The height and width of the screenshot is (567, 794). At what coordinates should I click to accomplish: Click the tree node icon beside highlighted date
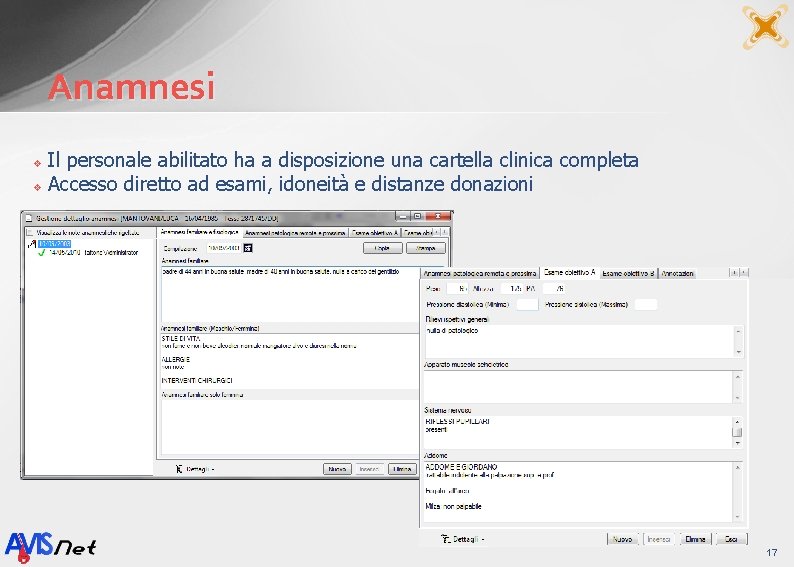tap(32, 244)
